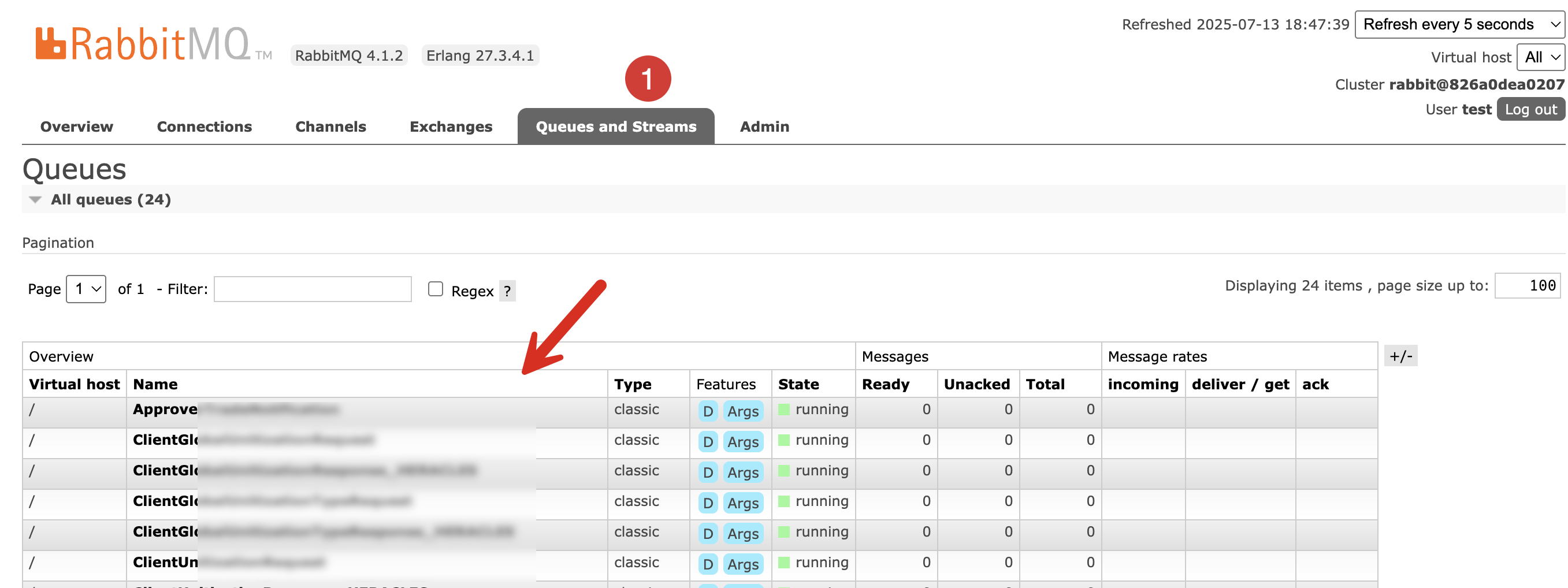Click the RabbitMQ logo
Screen dimensions: 1568x588
pos(143,44)
